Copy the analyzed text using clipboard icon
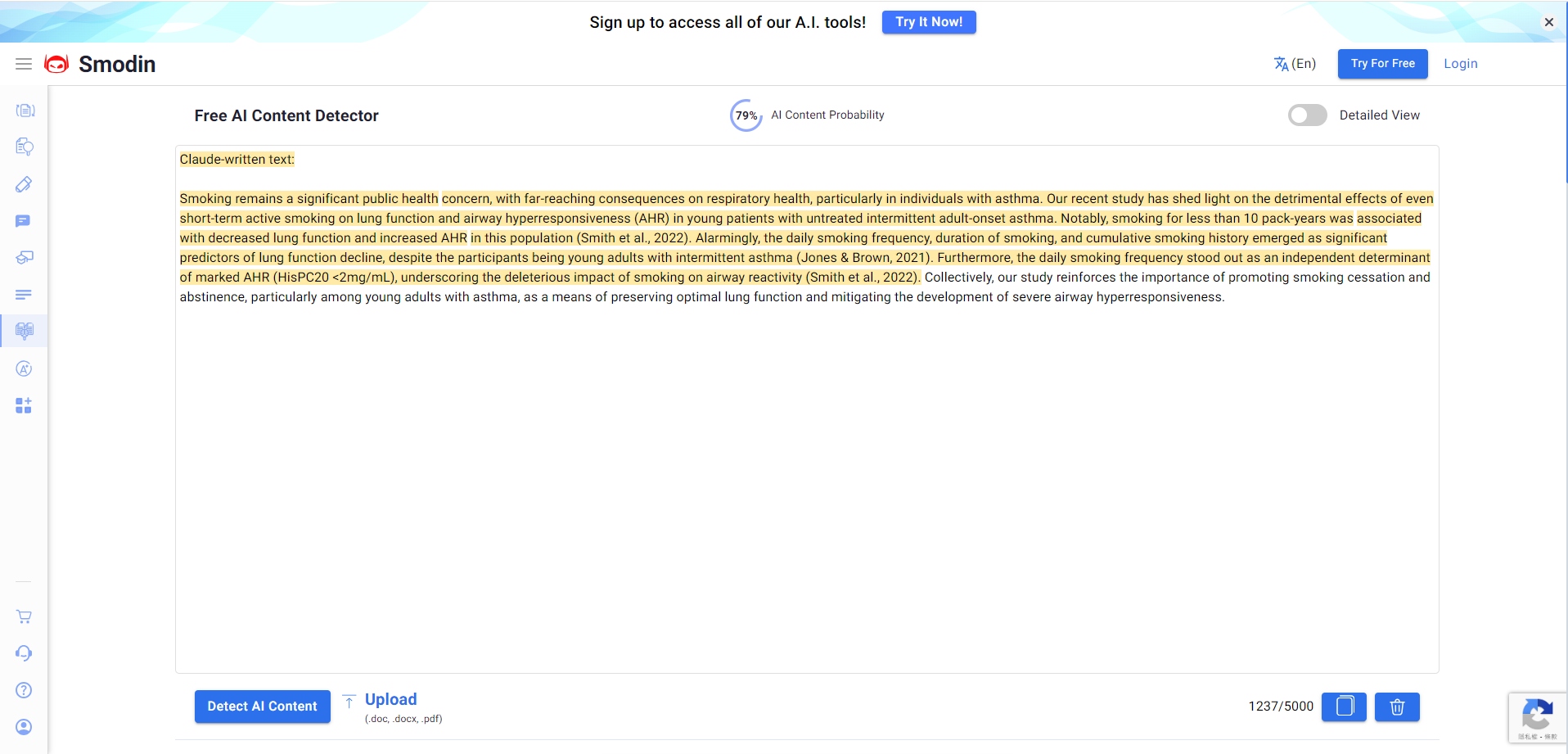Screen dimensions: 1568x754 (1344, 707)
